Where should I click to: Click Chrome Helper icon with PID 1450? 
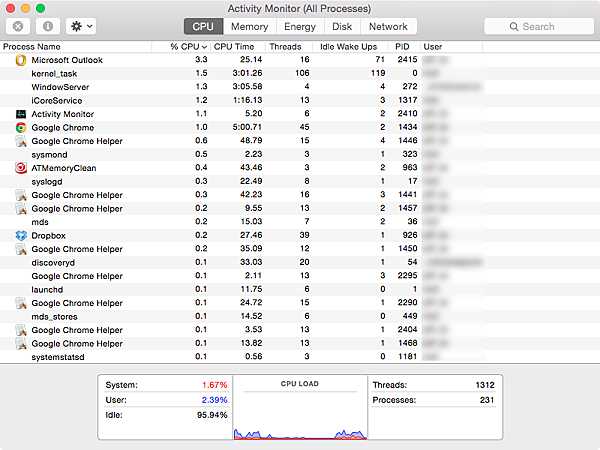pyautogui.click(x=21, y=249)
